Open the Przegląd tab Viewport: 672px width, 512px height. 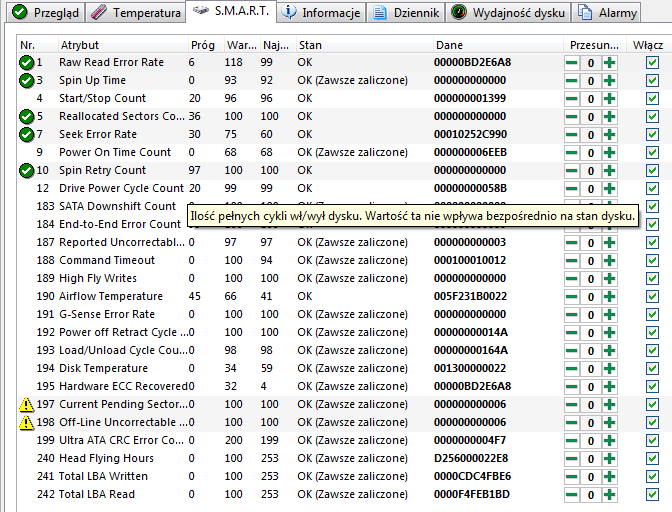point(45,12)
